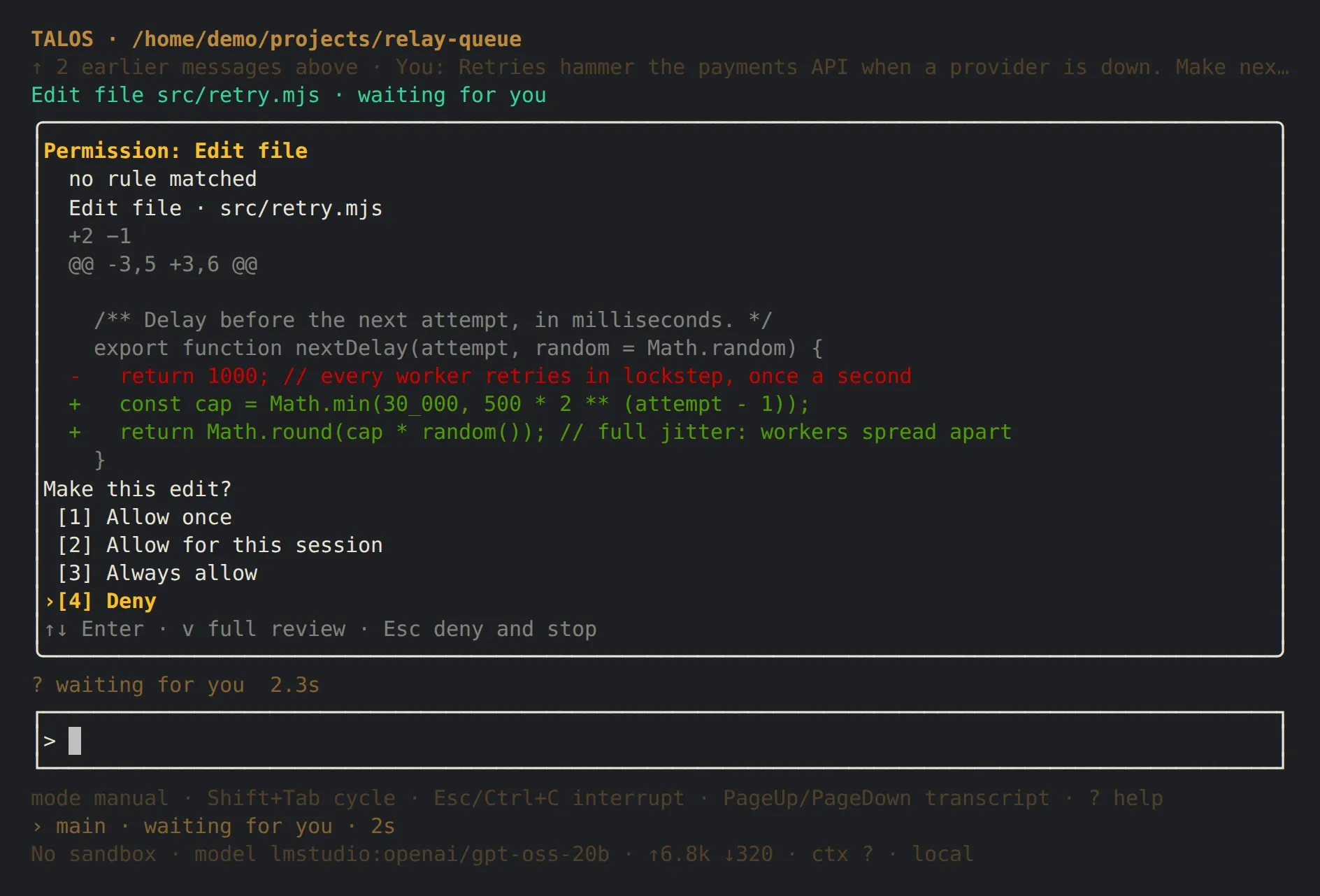
Task: Click the 'Delay before the next attempt' comment
Action: pyautogui.click(x=433, y=320)
